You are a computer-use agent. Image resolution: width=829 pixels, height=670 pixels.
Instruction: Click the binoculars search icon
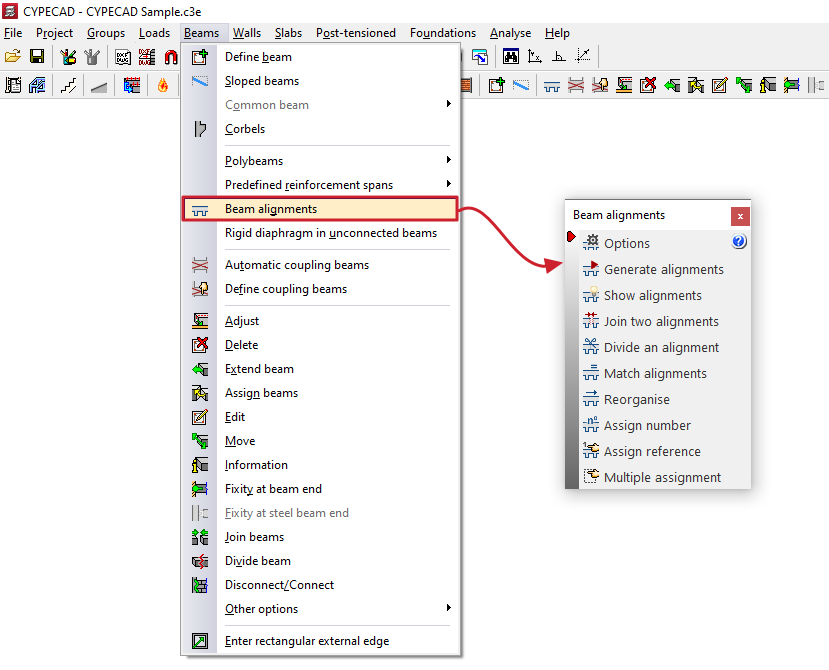(511, 57)
